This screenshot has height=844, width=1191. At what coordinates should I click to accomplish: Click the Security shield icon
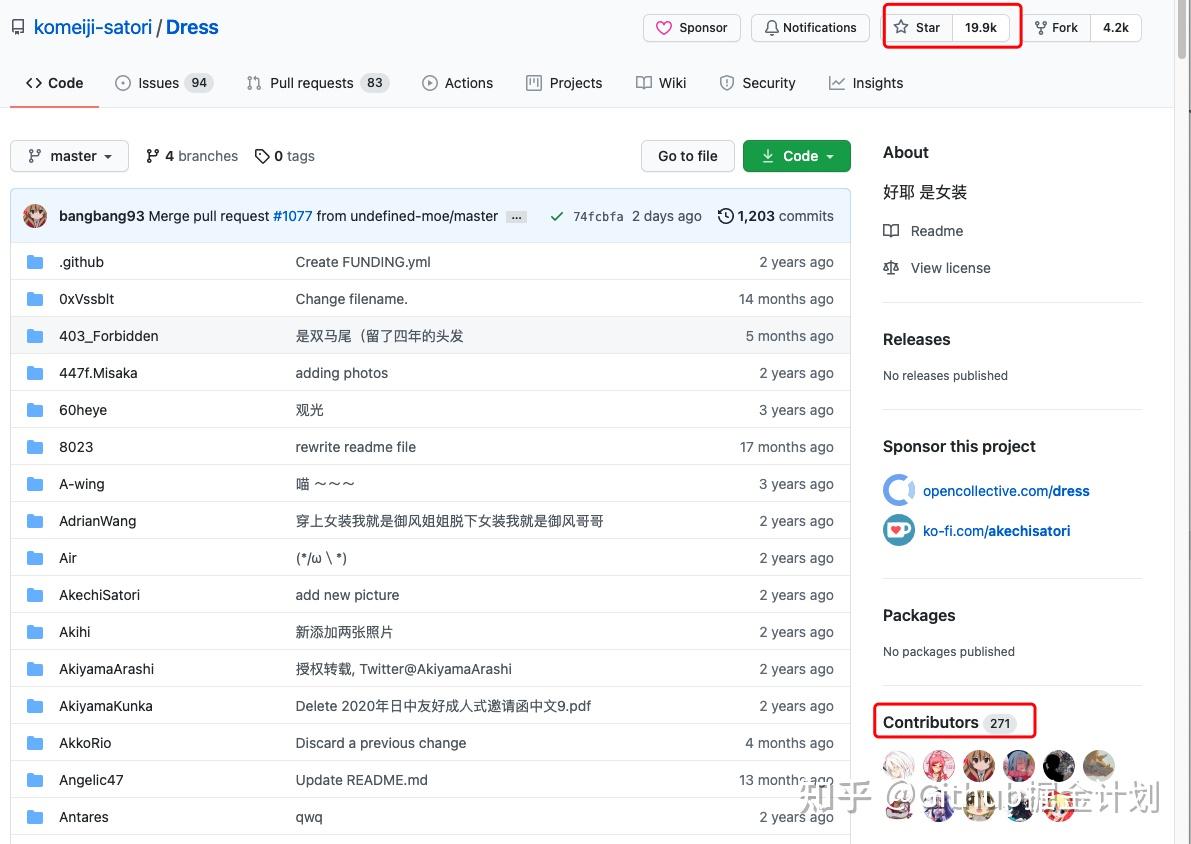pos(726,83)
